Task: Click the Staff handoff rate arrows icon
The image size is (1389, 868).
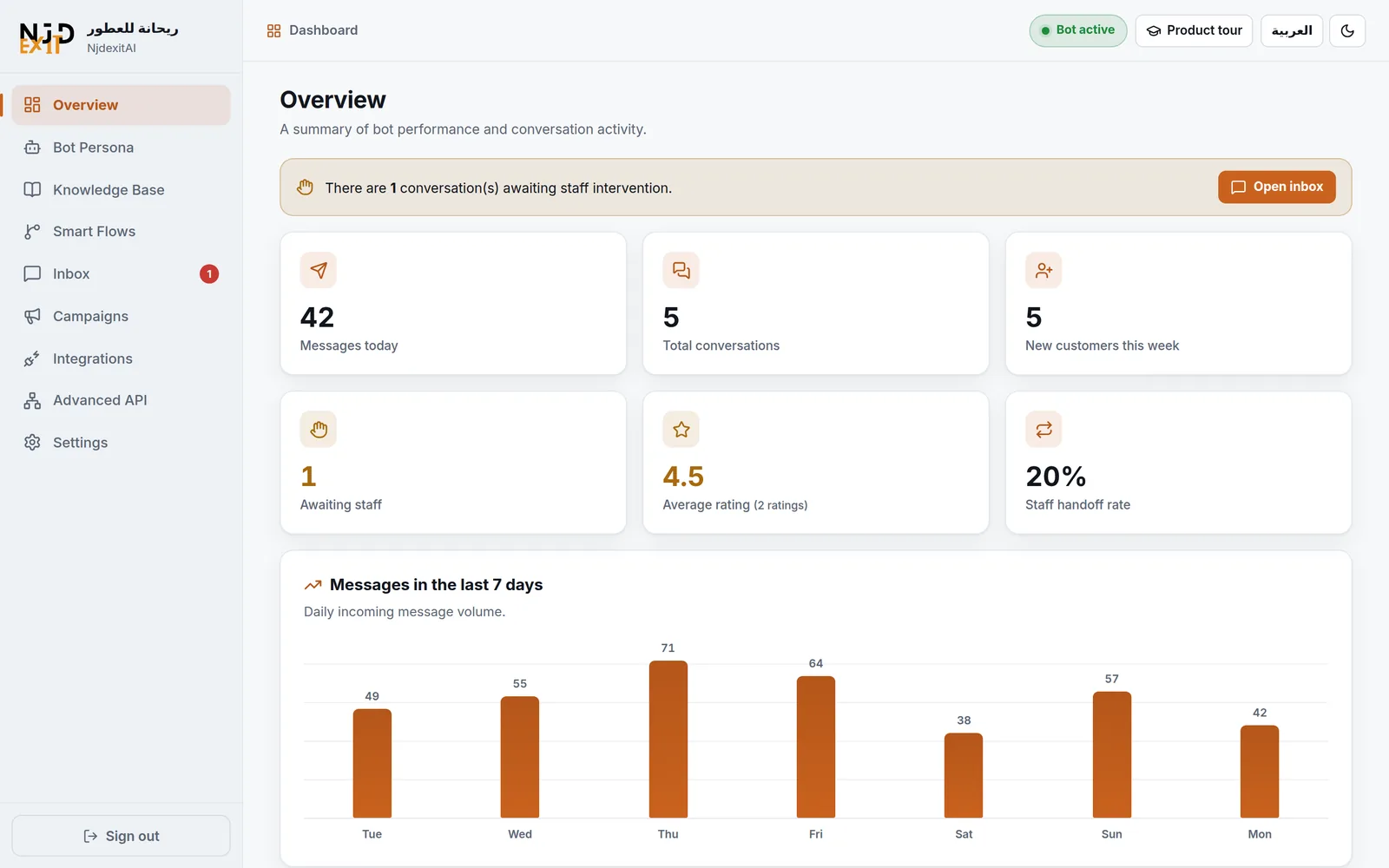Action: click(x=1043, y=429)
